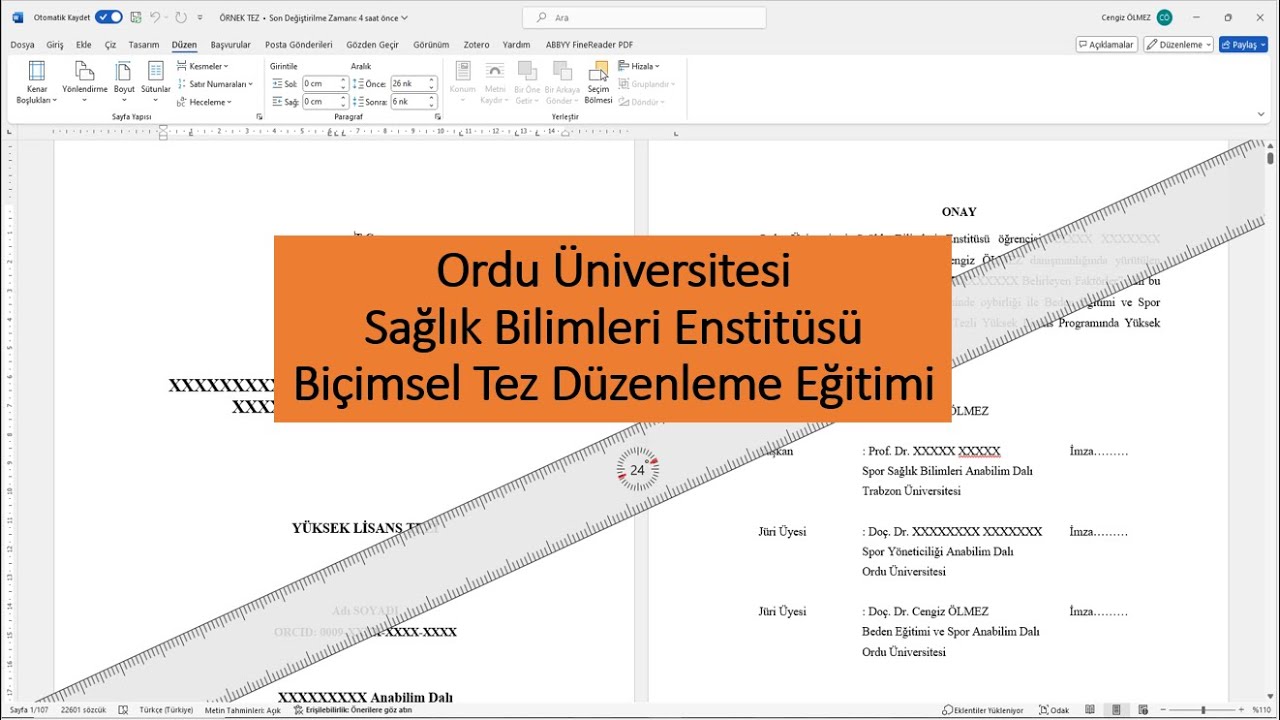This screenshot has height=720, width=1280.
Task: Click the YÜKSEK LİSANS title text
Action: pyautogui.click(x=365, y=528)
